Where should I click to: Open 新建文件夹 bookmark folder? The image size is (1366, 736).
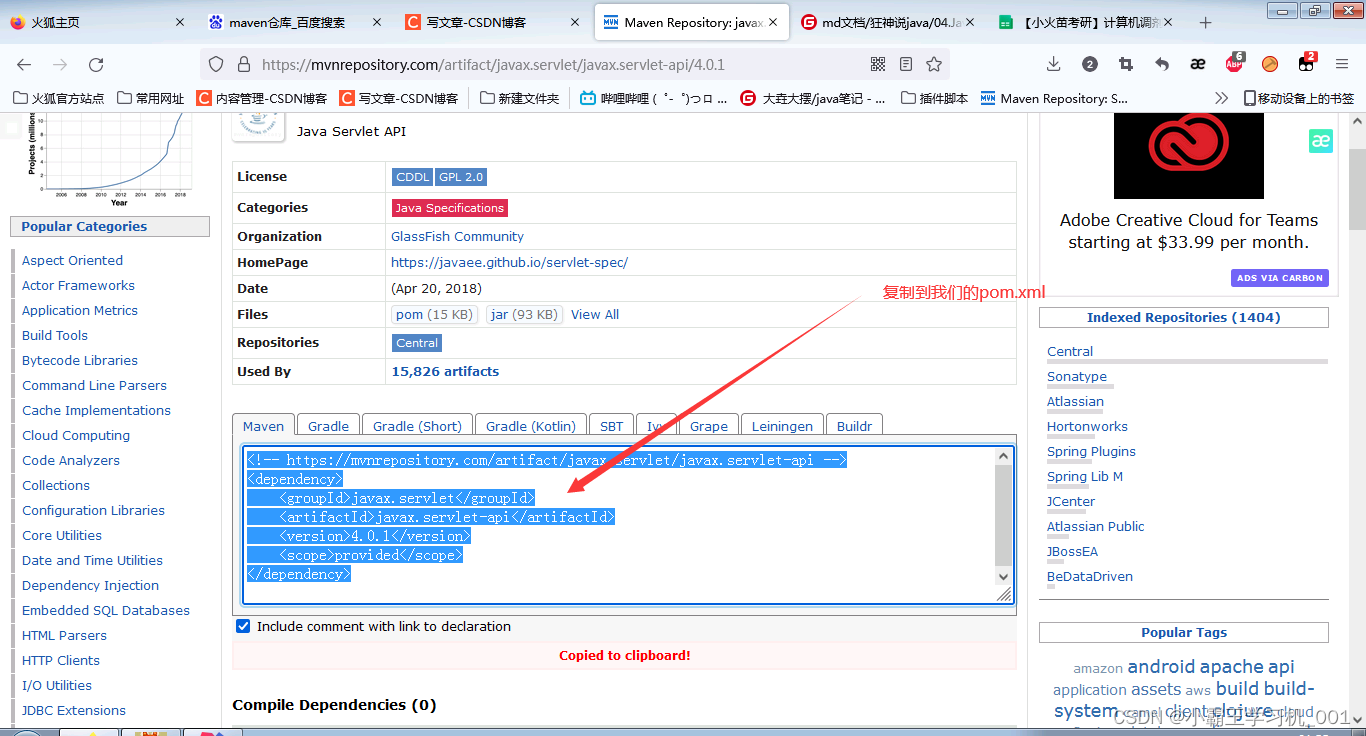coord(520,98)
